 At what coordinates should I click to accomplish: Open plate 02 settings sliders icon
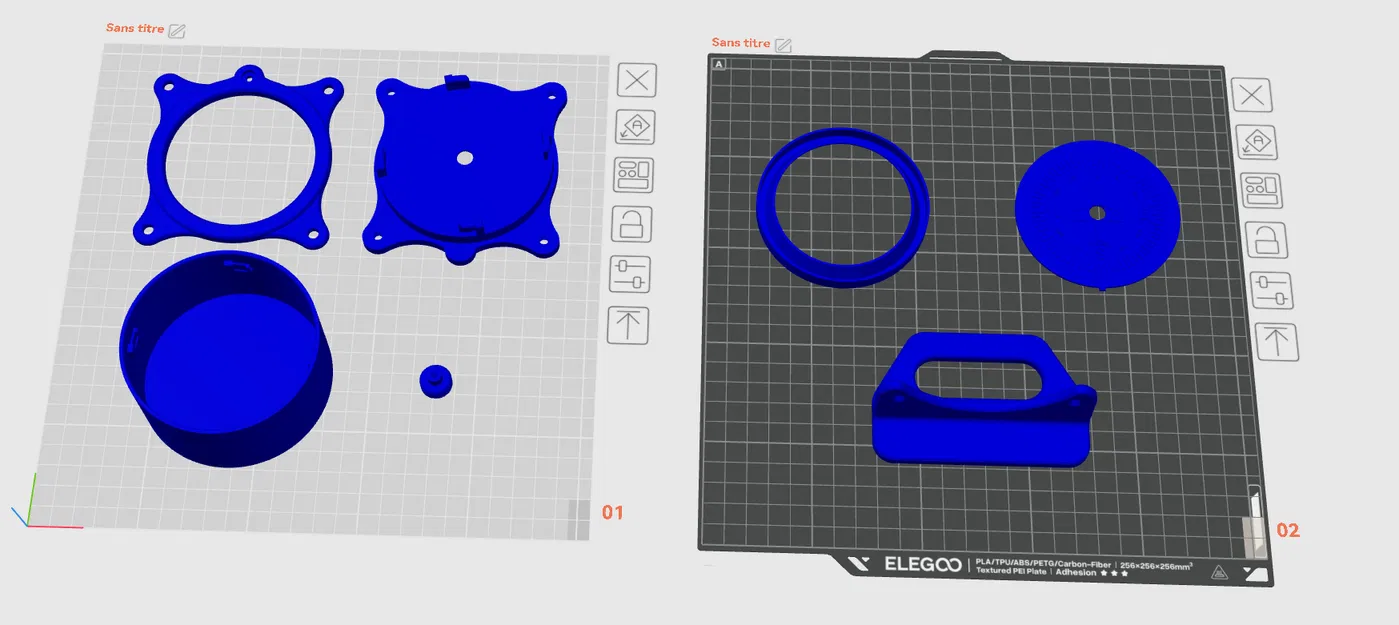coord(1271,290)
